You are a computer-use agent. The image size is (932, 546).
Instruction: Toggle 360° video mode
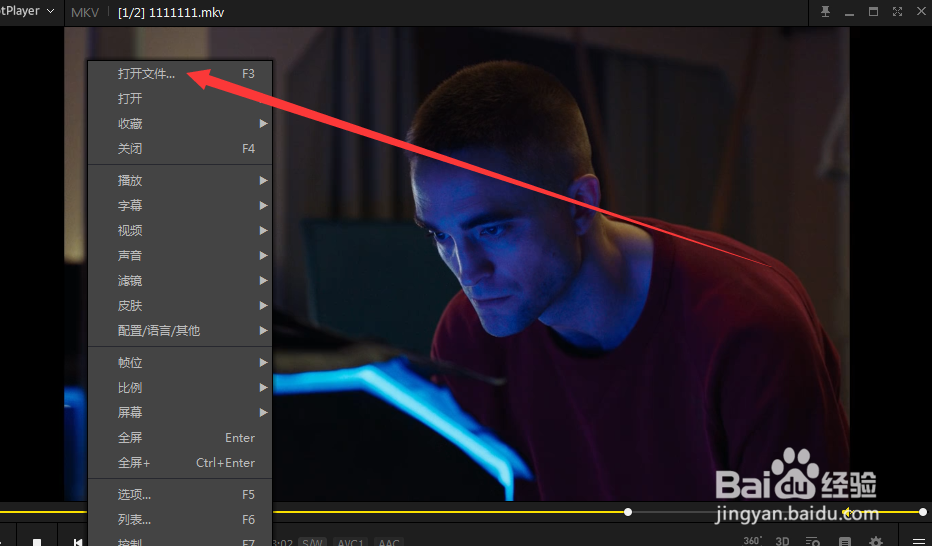[753, 541]
